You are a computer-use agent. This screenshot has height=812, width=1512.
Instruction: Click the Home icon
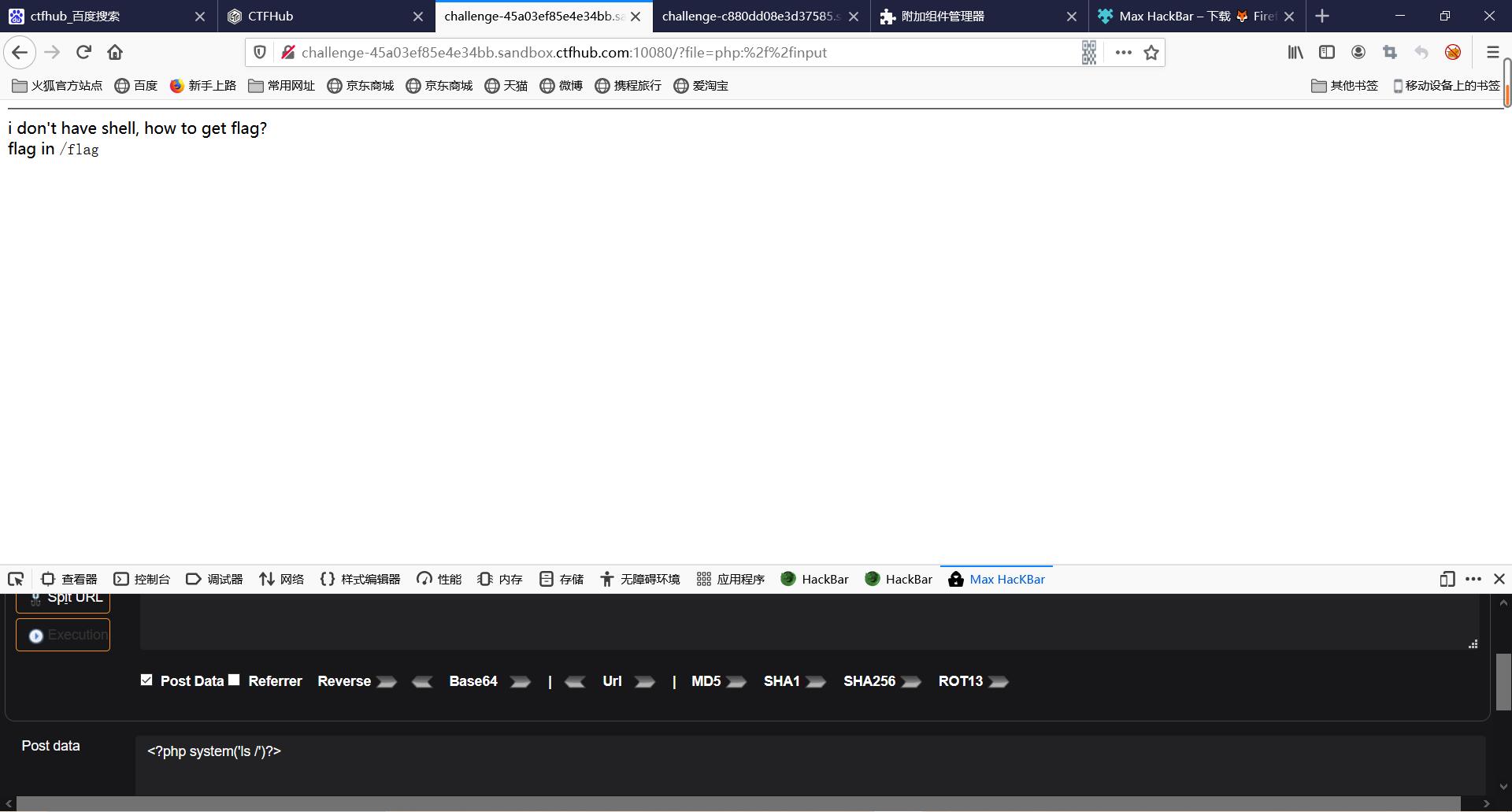tap(115, 52)
